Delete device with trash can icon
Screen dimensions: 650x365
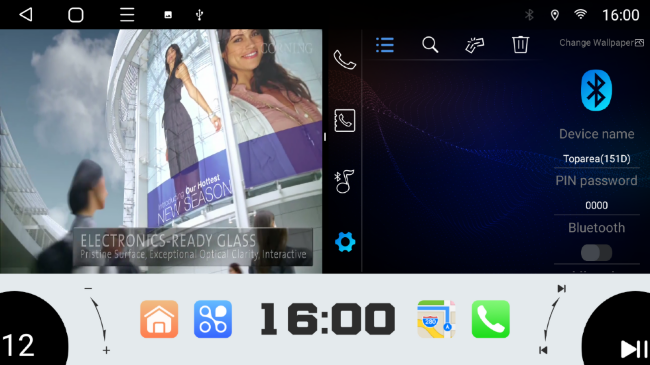tap(520, 44)
